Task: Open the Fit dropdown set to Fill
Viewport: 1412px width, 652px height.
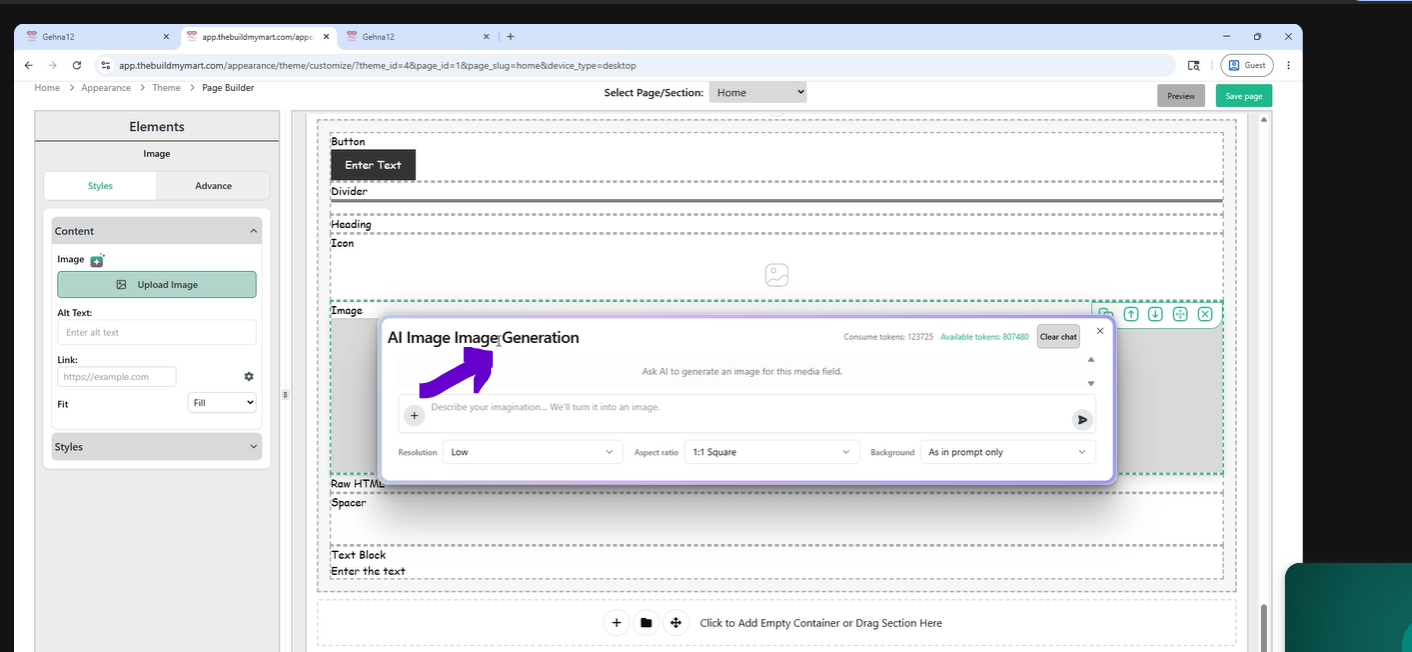Action: pos(222,403)
